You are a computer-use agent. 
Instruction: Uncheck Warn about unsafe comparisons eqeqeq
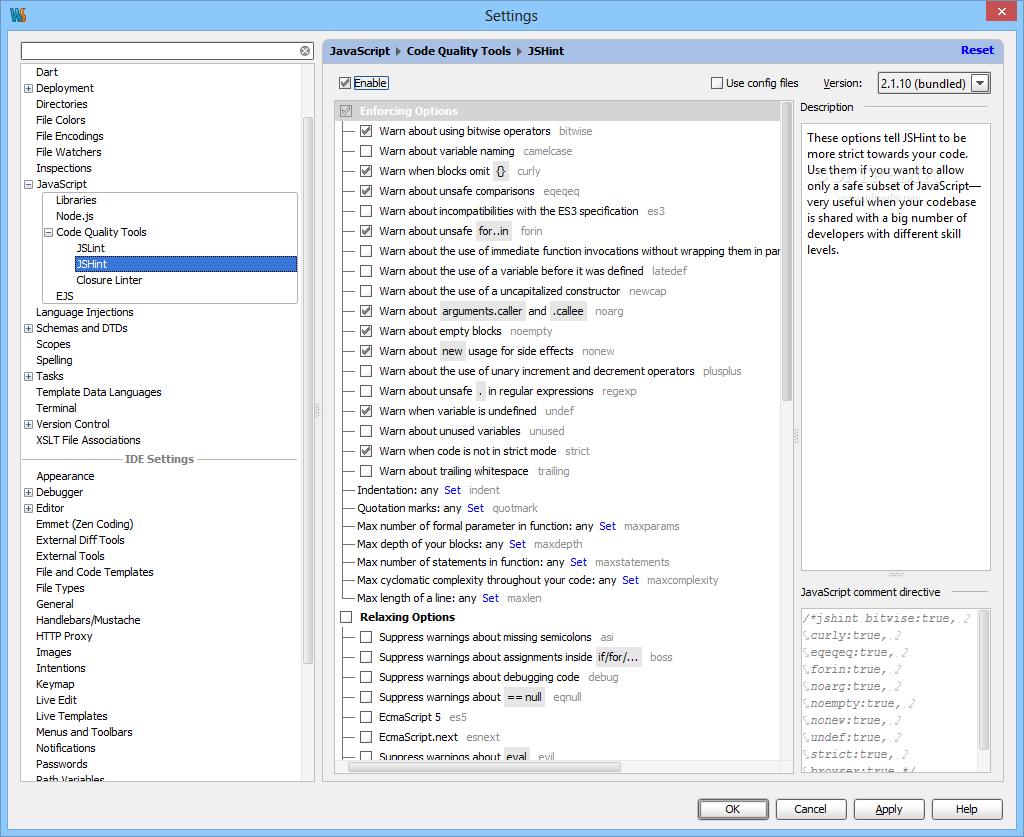click(x=366, y=191)
